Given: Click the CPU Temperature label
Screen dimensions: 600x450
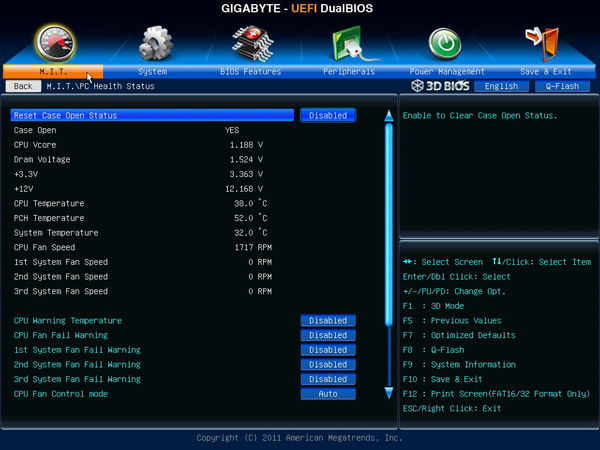Looking at the screenshot, I should tap(49, 204).
